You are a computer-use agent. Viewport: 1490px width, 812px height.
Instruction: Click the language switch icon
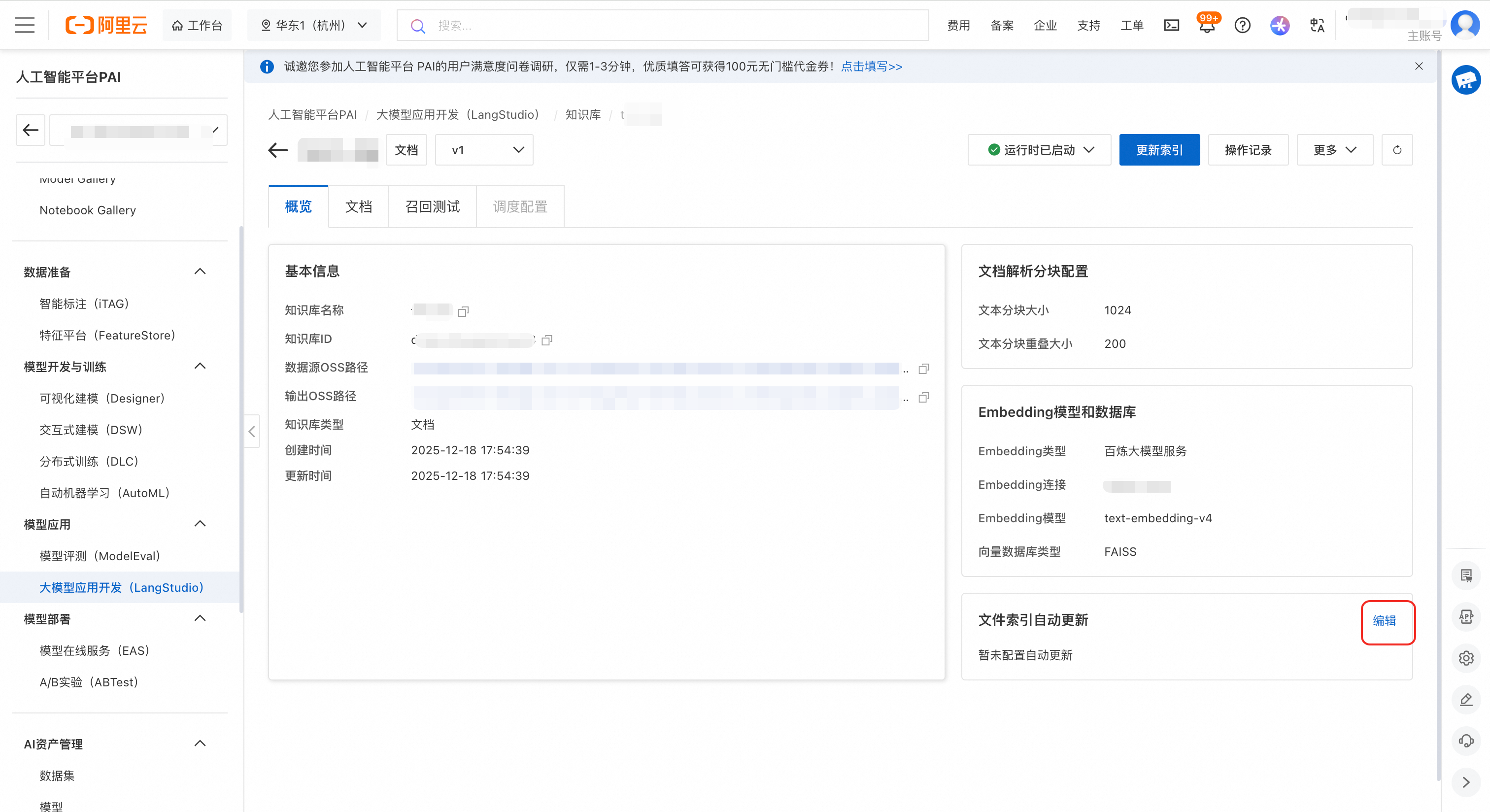click(1317, 26)
